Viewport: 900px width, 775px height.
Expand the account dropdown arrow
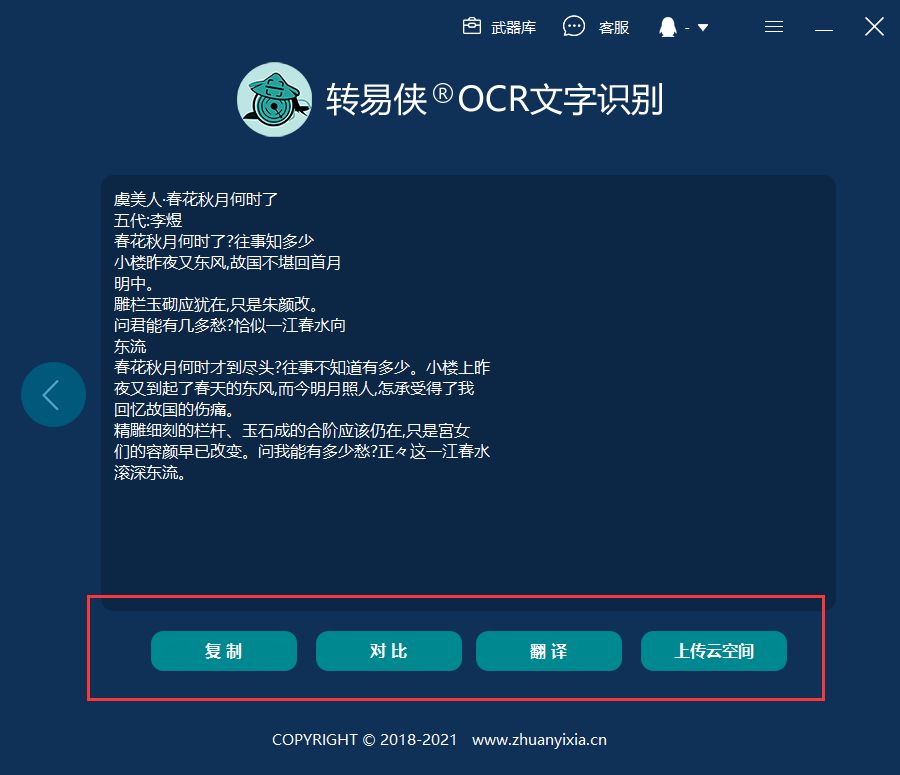703,28
